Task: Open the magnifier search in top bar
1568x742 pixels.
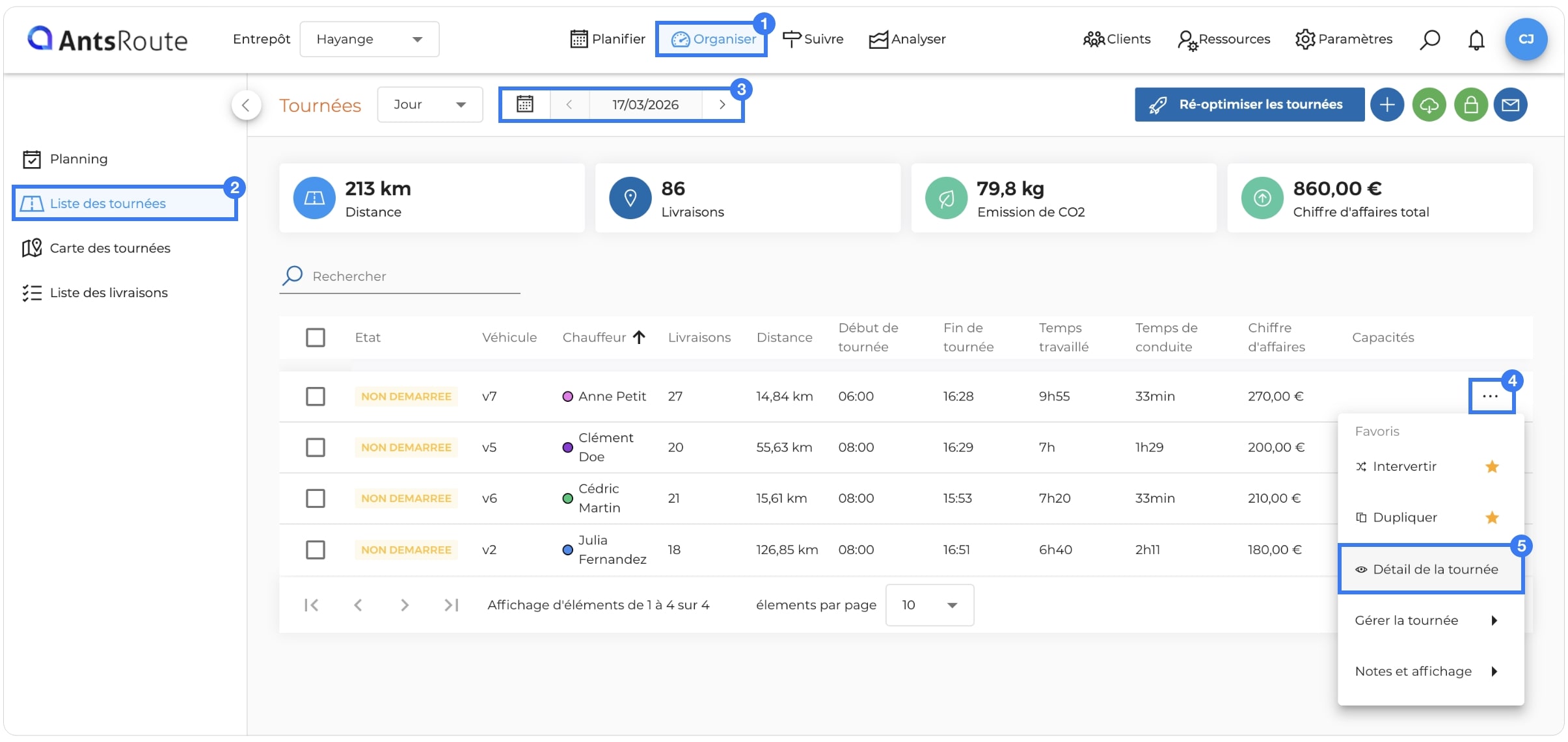Action: coord(1429,40)
